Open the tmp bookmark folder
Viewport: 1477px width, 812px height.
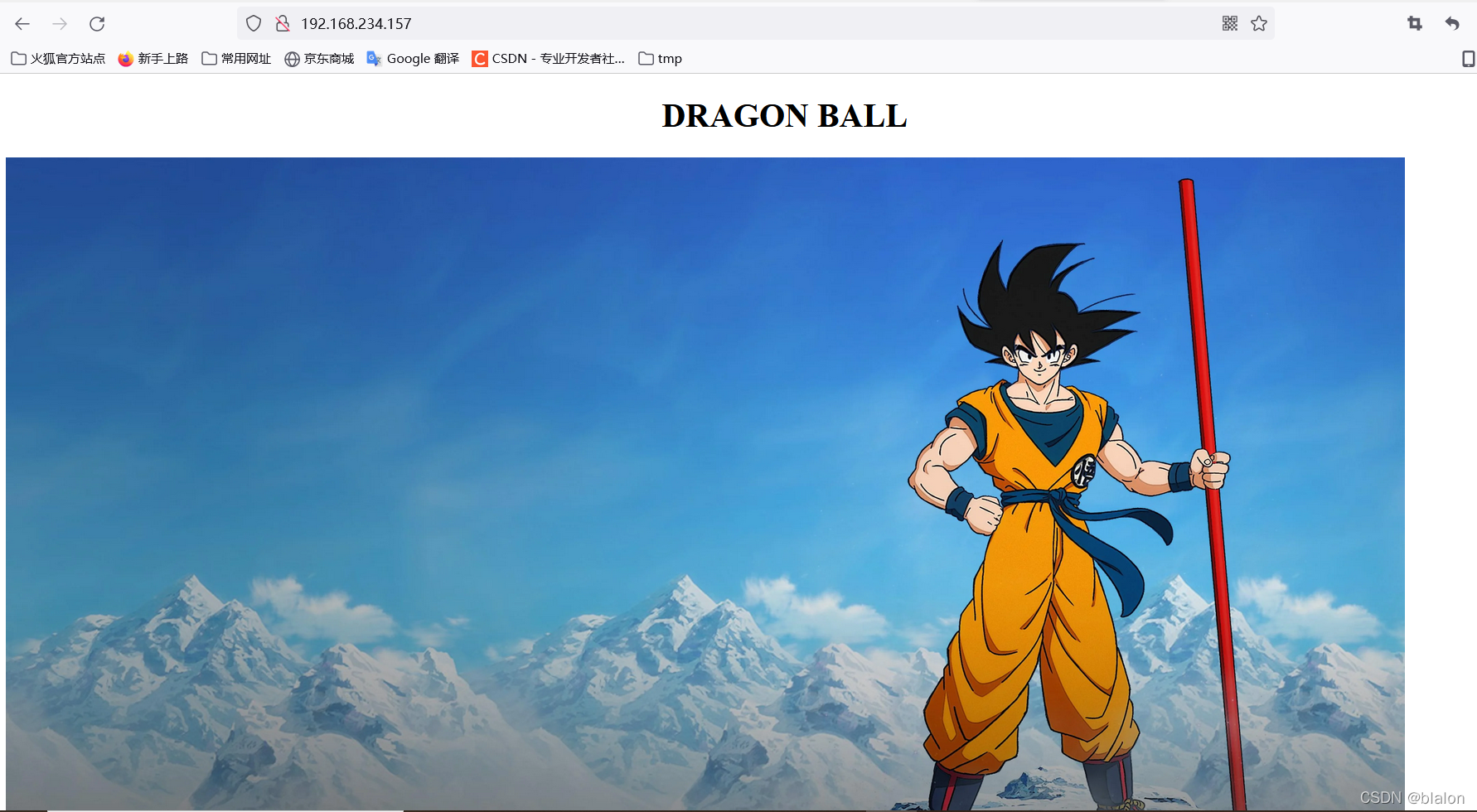click(x=661, y=59)
